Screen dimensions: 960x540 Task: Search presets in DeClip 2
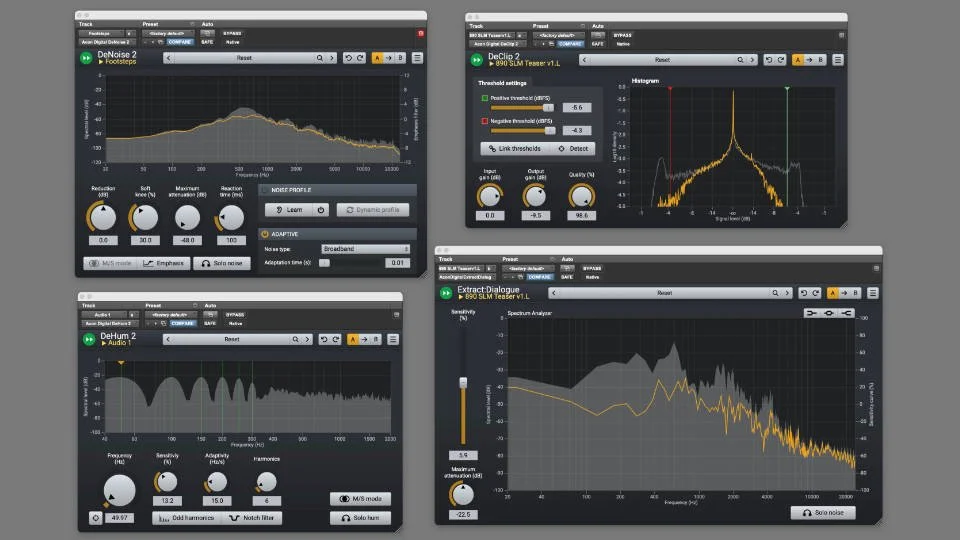click(x=740, y=60)
